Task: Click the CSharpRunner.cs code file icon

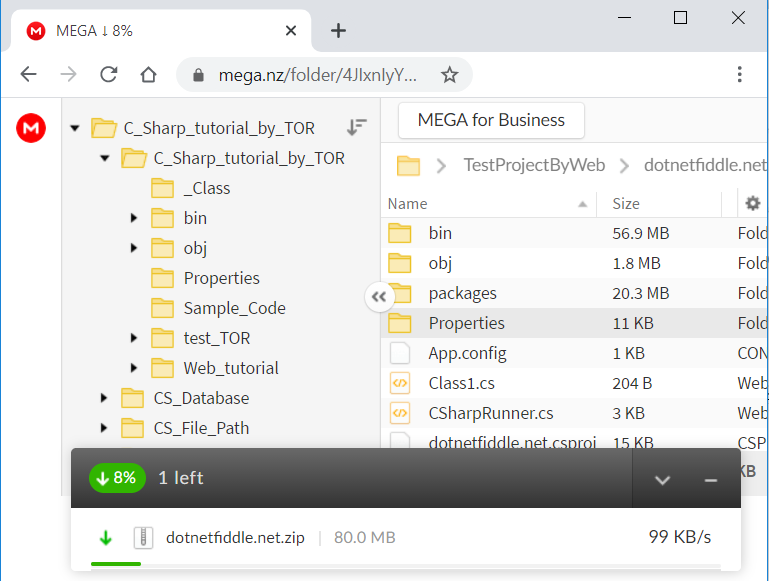Action: click(x=400, y=413)
